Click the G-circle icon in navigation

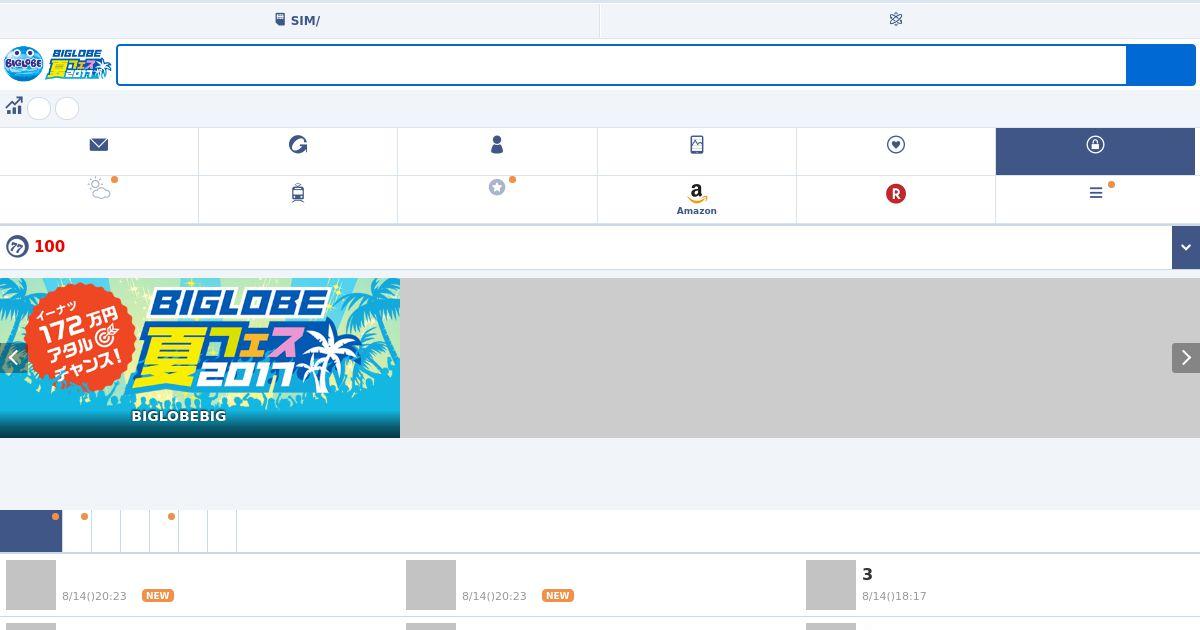(x=298, y=145)
